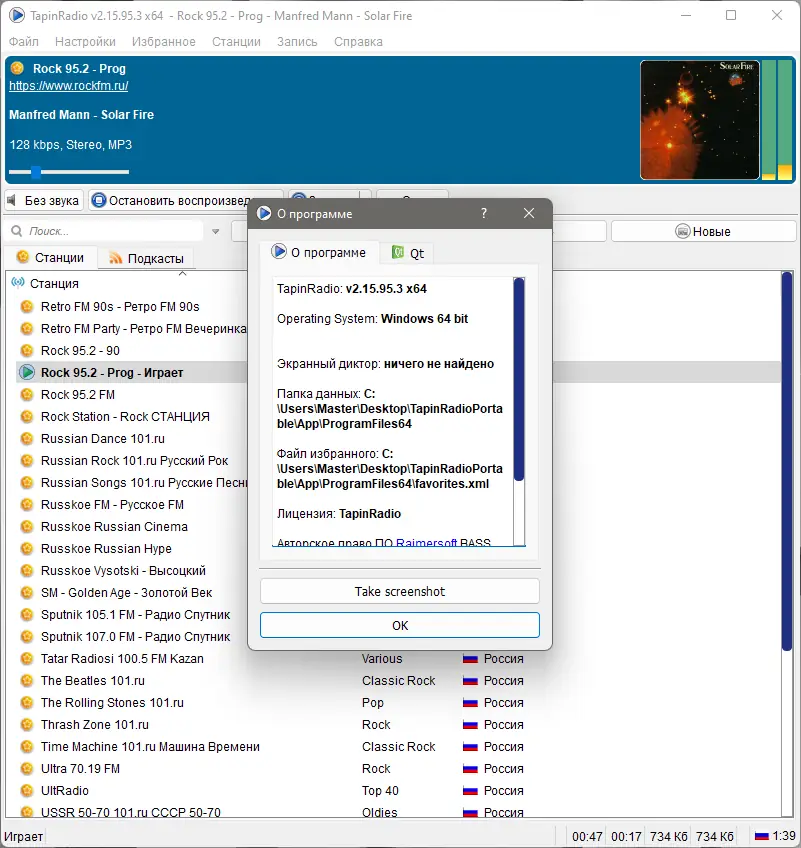Click the sort arrow above the Станция column
801x848 pixels.
tap(183, 274)
